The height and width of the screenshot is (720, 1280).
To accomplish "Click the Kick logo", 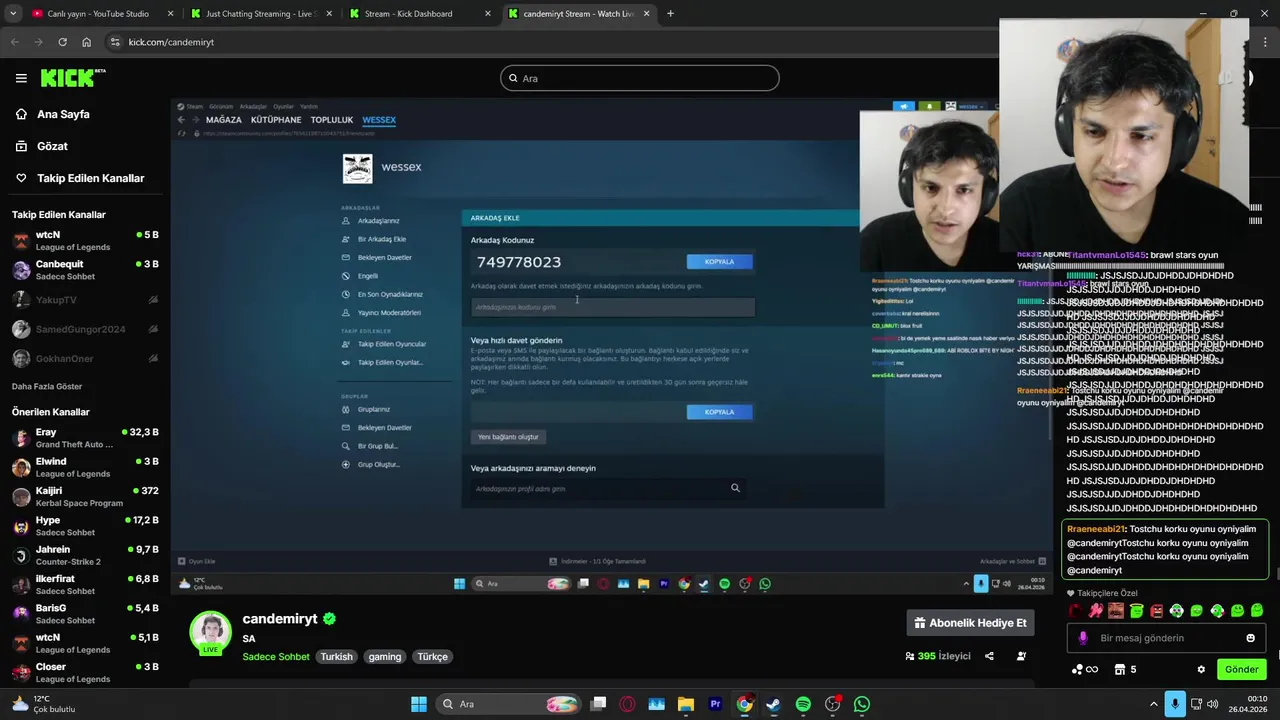I will [72, 78].
